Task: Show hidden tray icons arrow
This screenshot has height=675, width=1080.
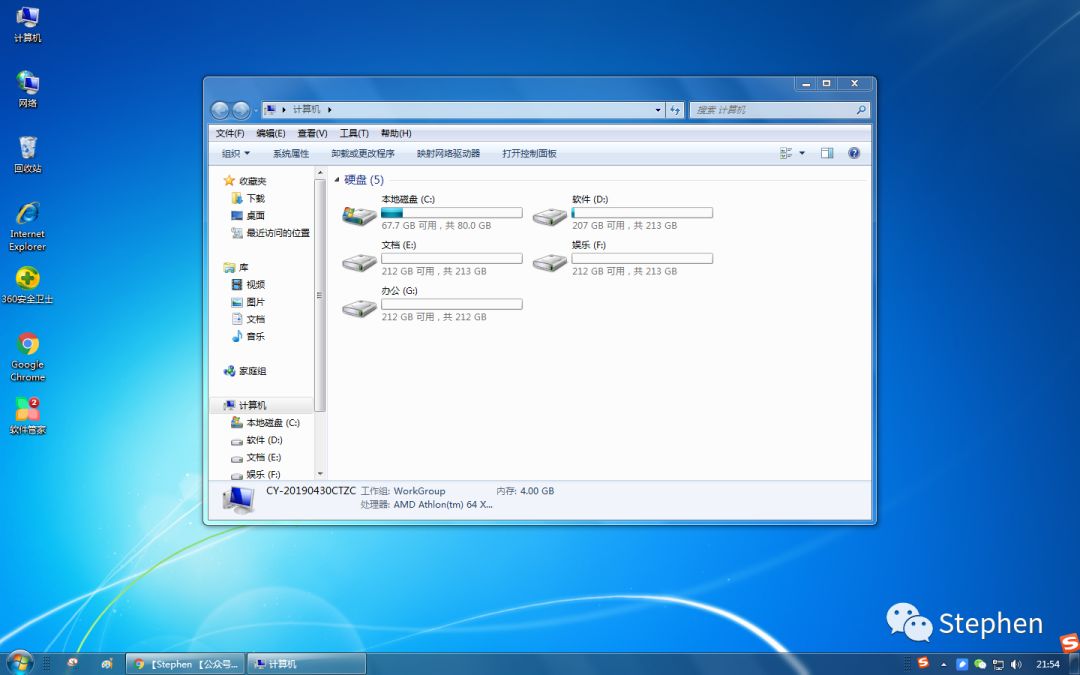Action: [944, 664]
